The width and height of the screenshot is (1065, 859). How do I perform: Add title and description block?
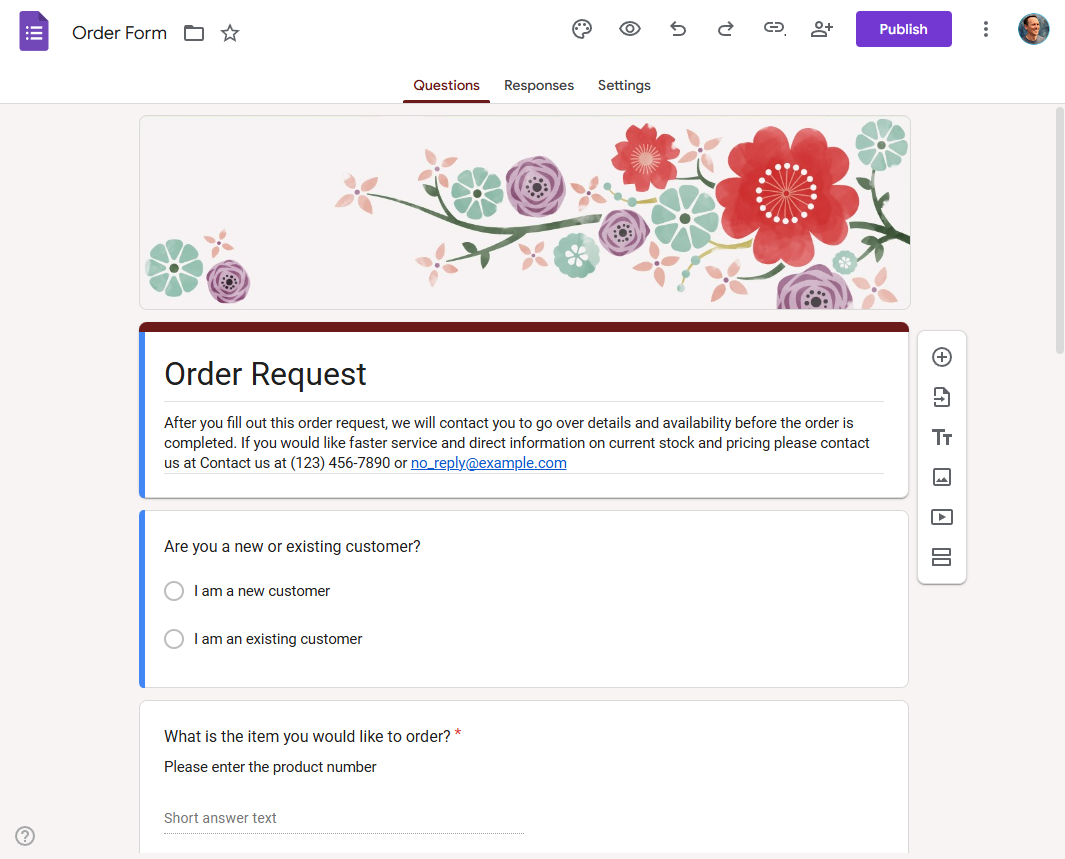click(x=941, y=437)
